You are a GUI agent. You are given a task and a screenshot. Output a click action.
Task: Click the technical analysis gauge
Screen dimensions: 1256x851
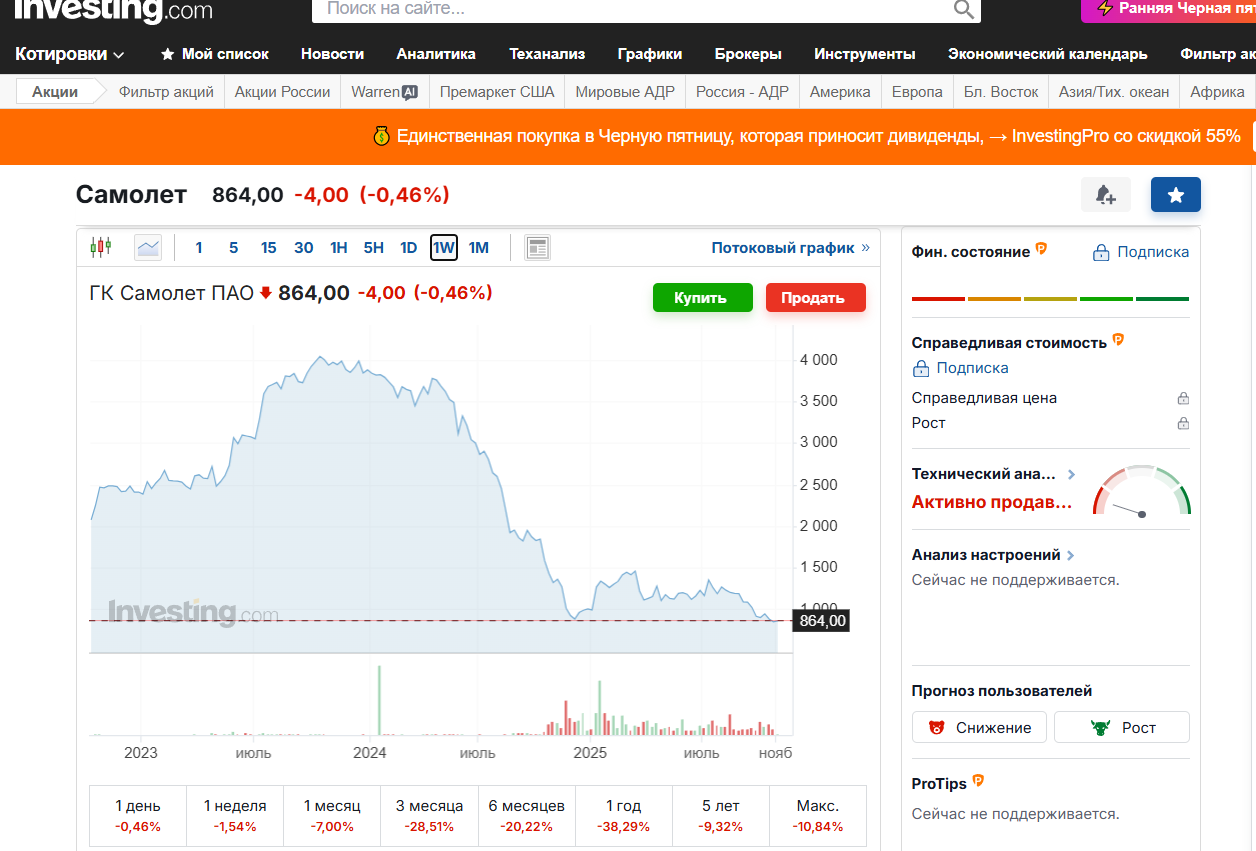pos(1141,492)
